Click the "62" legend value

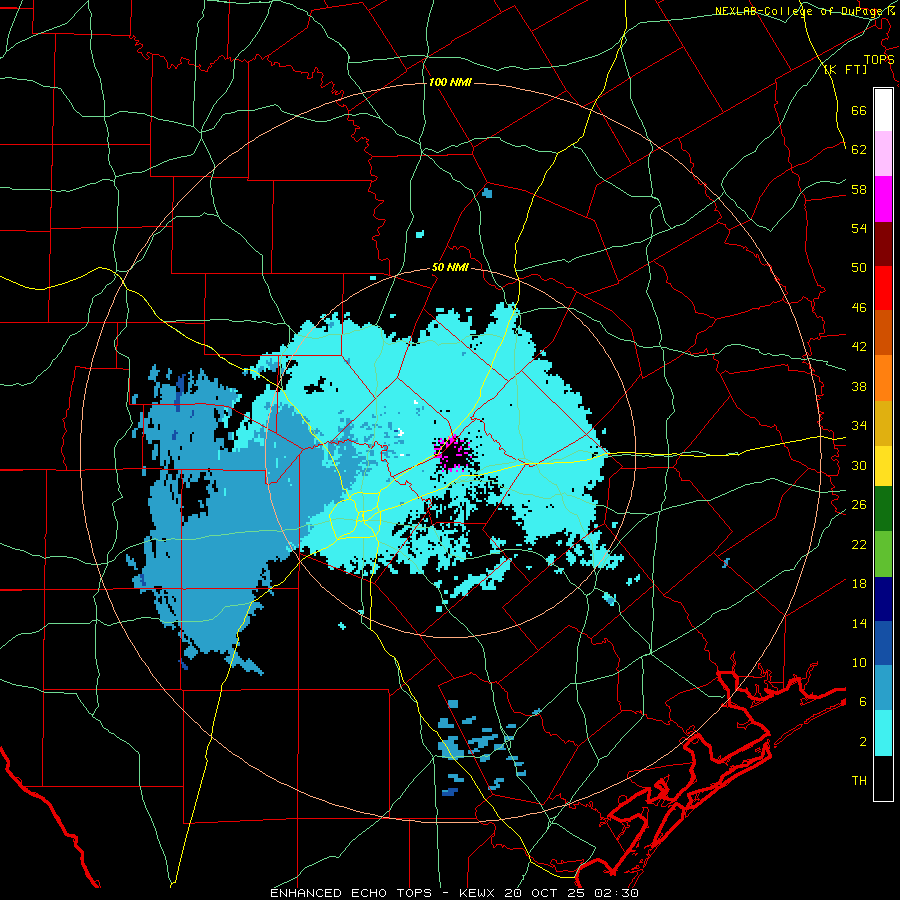(859, 150)
